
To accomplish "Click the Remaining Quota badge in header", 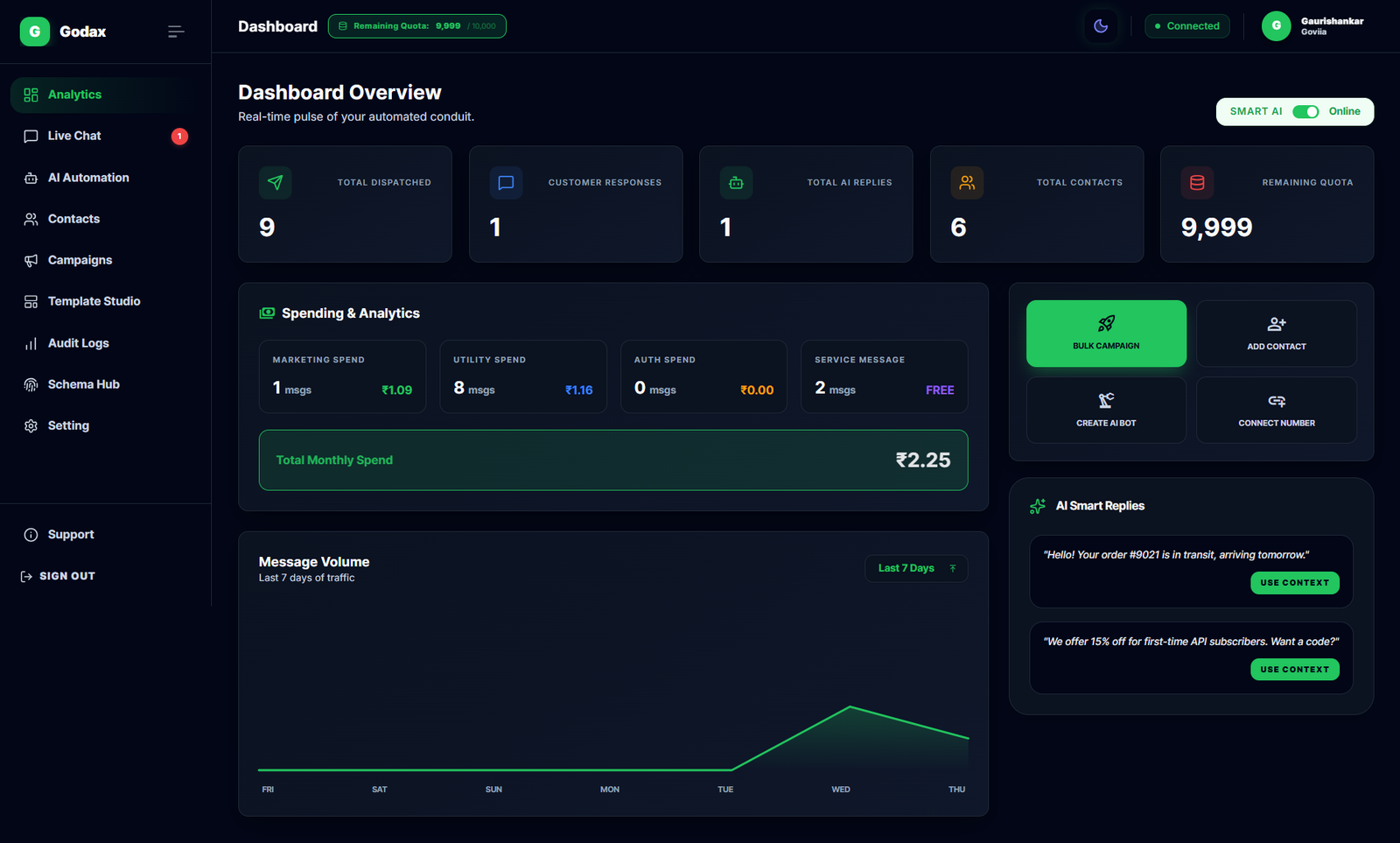I will (417, 25).
